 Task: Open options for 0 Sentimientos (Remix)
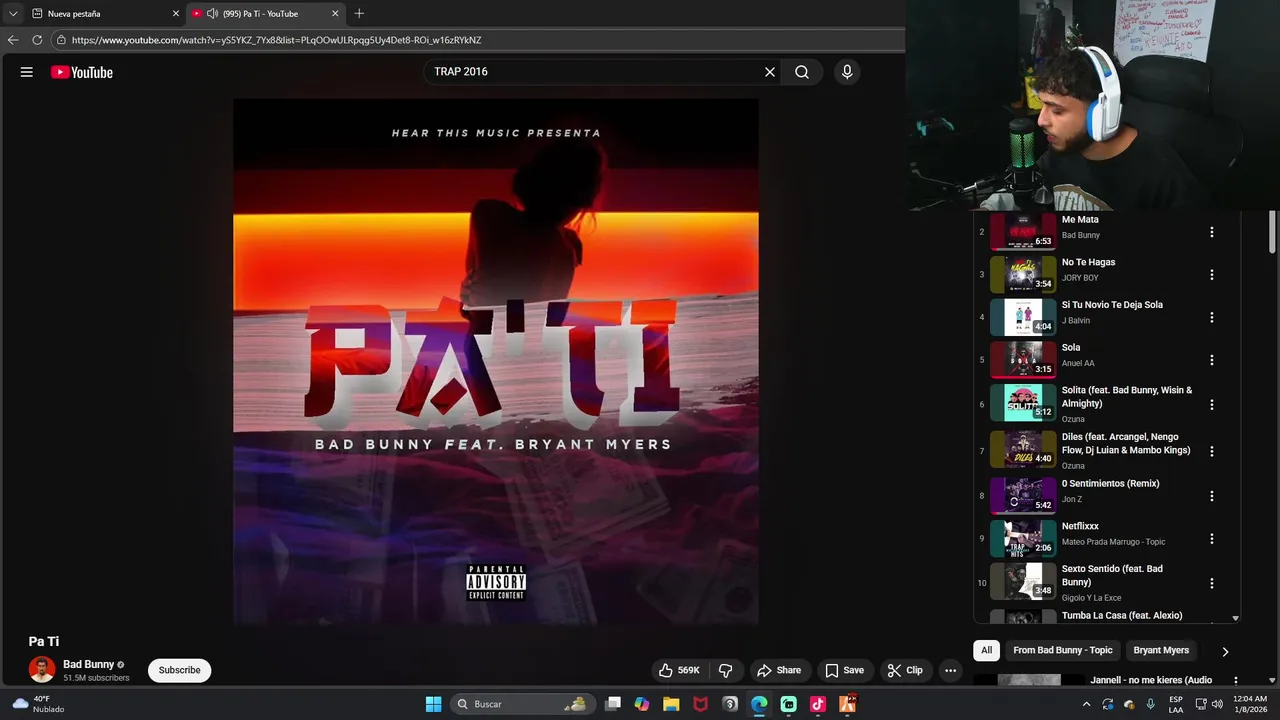click(x=1211, y=496)
